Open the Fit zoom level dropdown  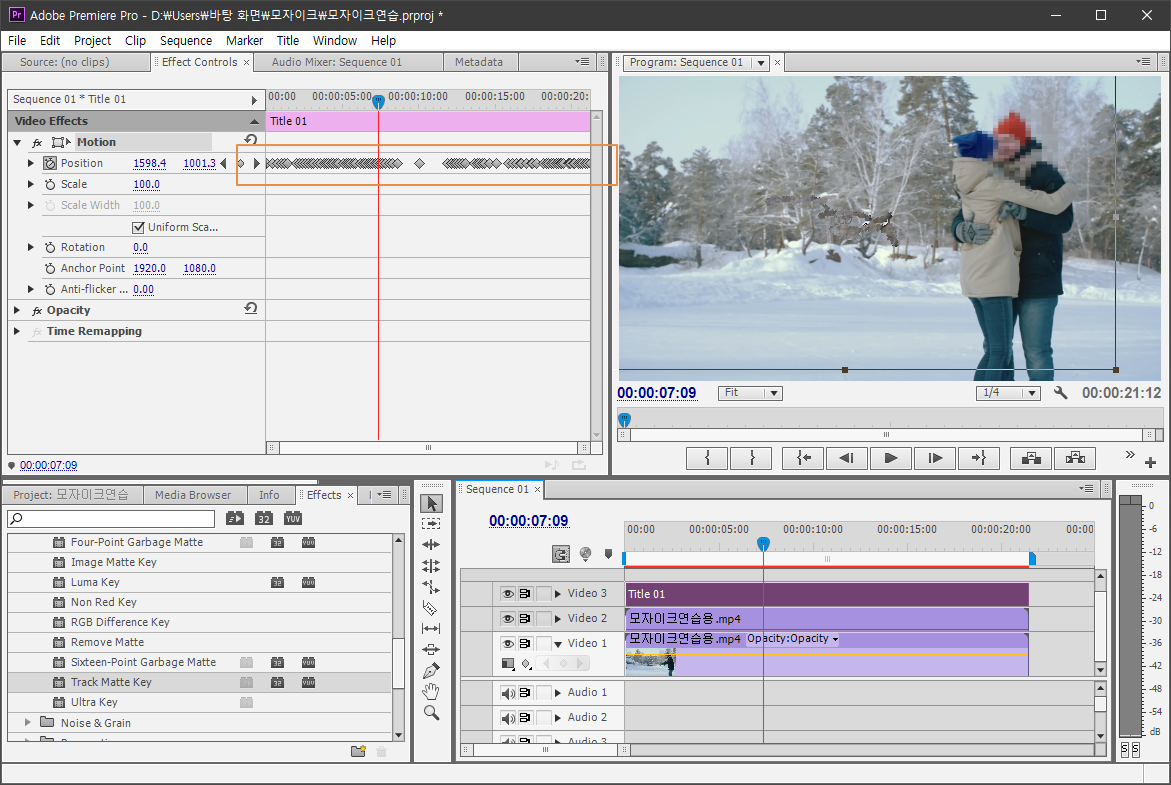(x=750, y=393)
